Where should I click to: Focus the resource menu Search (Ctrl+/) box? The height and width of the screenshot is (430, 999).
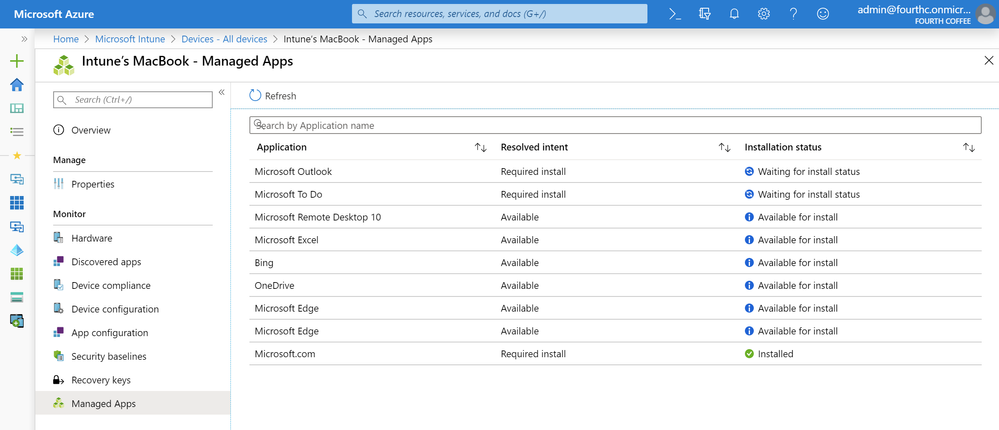133,99
